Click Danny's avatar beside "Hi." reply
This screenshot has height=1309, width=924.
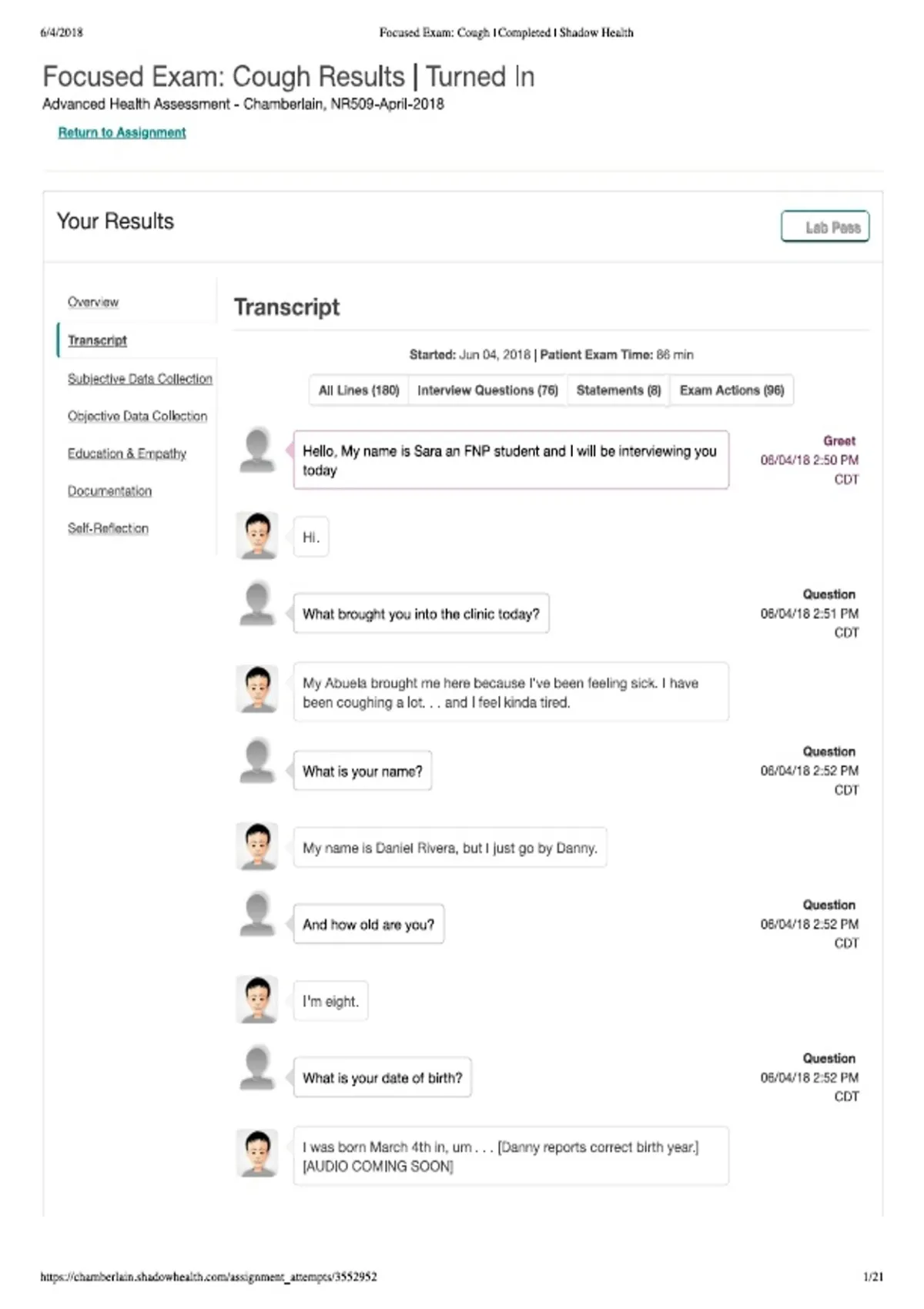pyautogui.click(x=257, y=535)
